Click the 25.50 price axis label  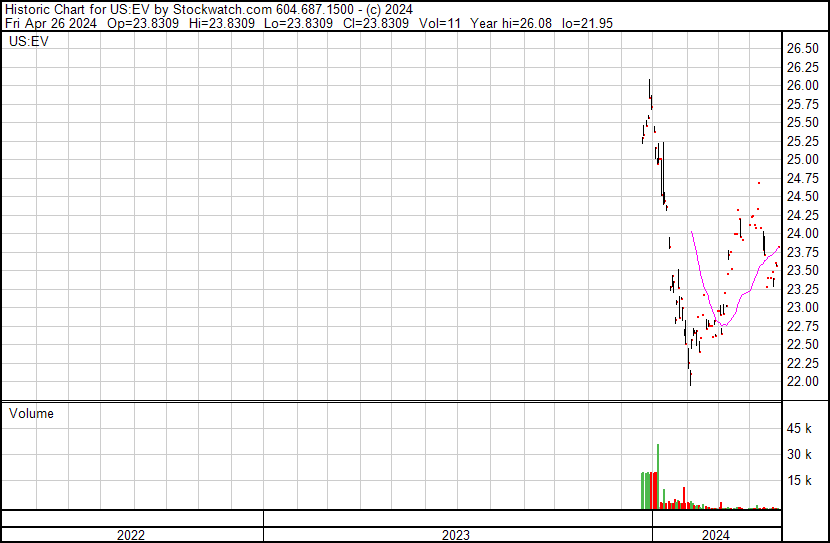(802, 123)
